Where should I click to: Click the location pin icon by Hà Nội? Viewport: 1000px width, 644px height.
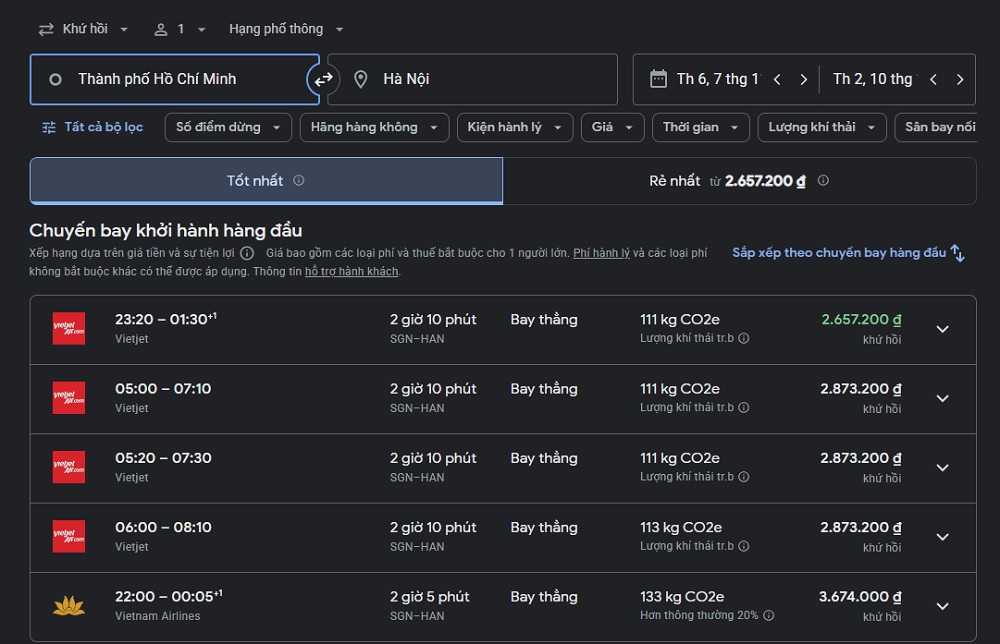360,79
